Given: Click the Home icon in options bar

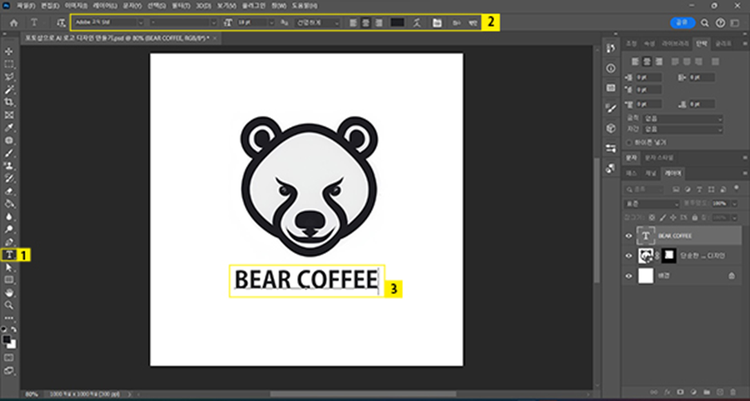Looking at the screenshot, I should pyautogui.click(x=14, y=21).
